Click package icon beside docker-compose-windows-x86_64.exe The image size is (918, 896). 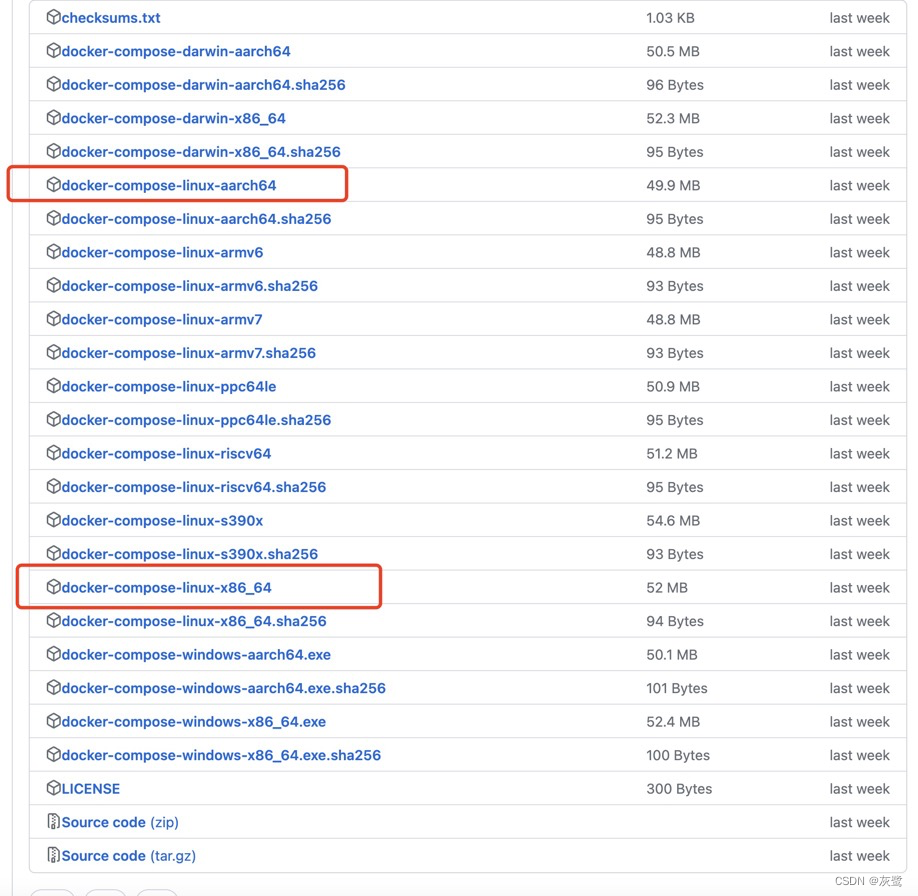(x=53, y=721)
